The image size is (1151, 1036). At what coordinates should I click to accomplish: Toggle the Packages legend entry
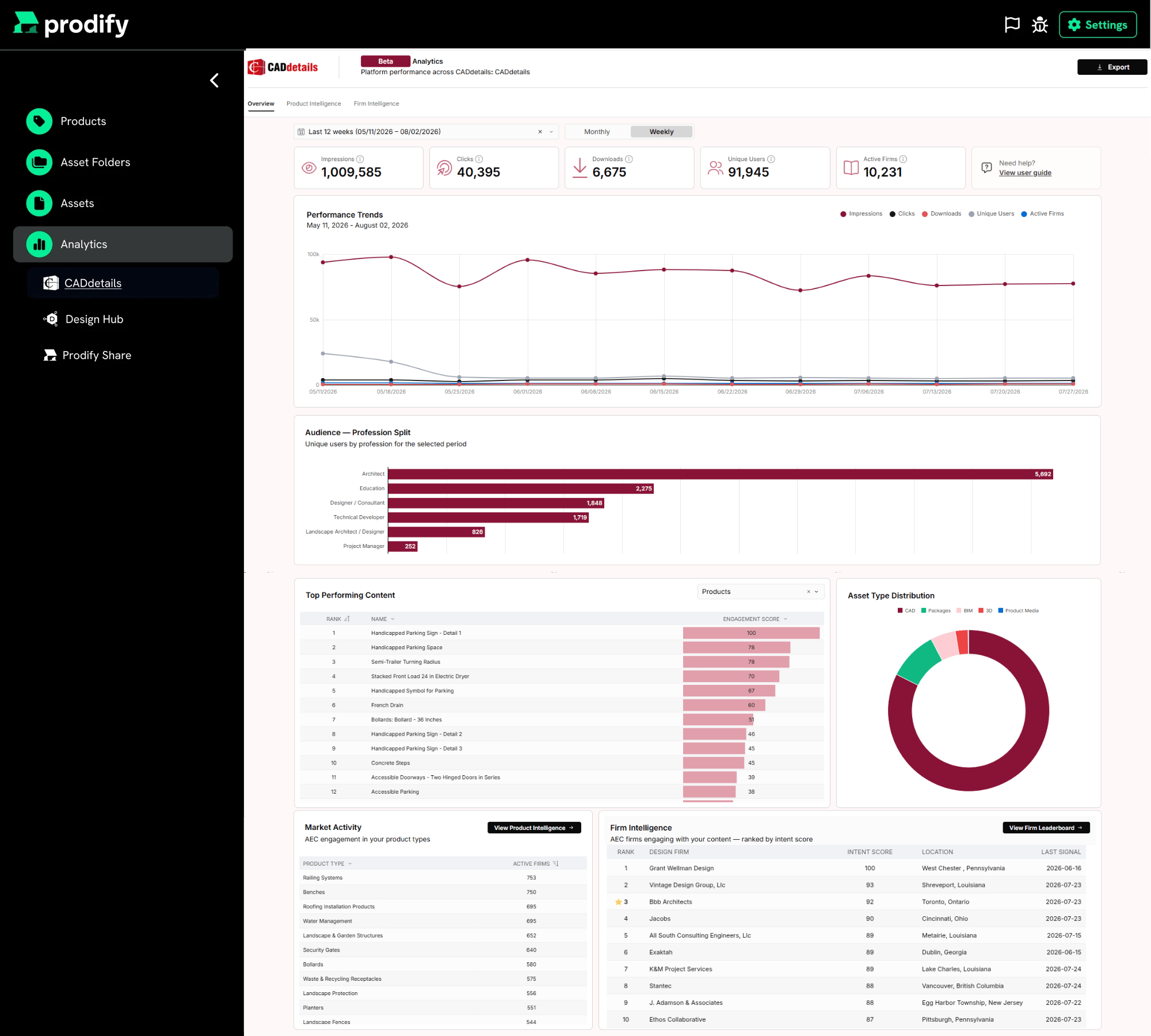tap(936, 611)
